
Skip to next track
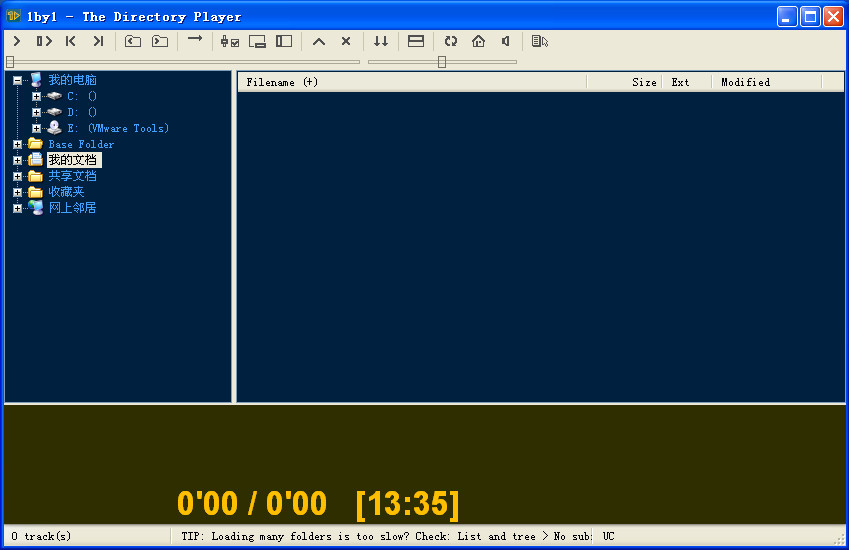(x=98, y=41)
